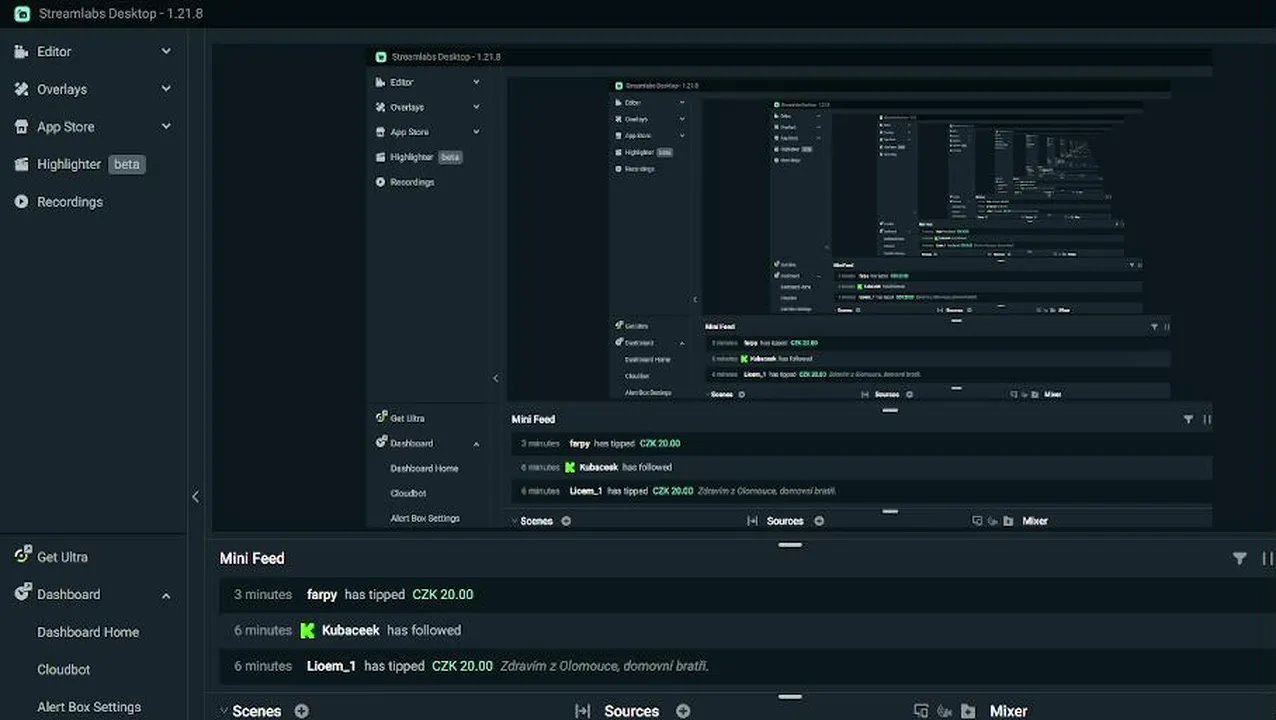
Task: In the preview's largest mirrored copy, click Highlighter
Action: coord(412,157)
